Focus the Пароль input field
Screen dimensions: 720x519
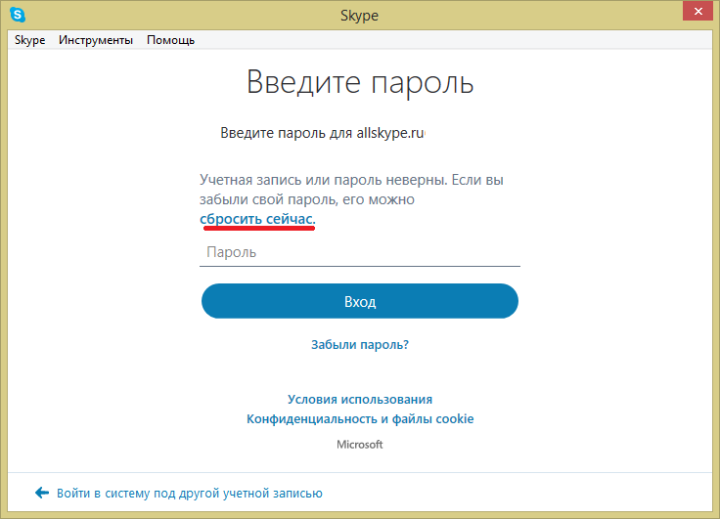coord(360,252)
